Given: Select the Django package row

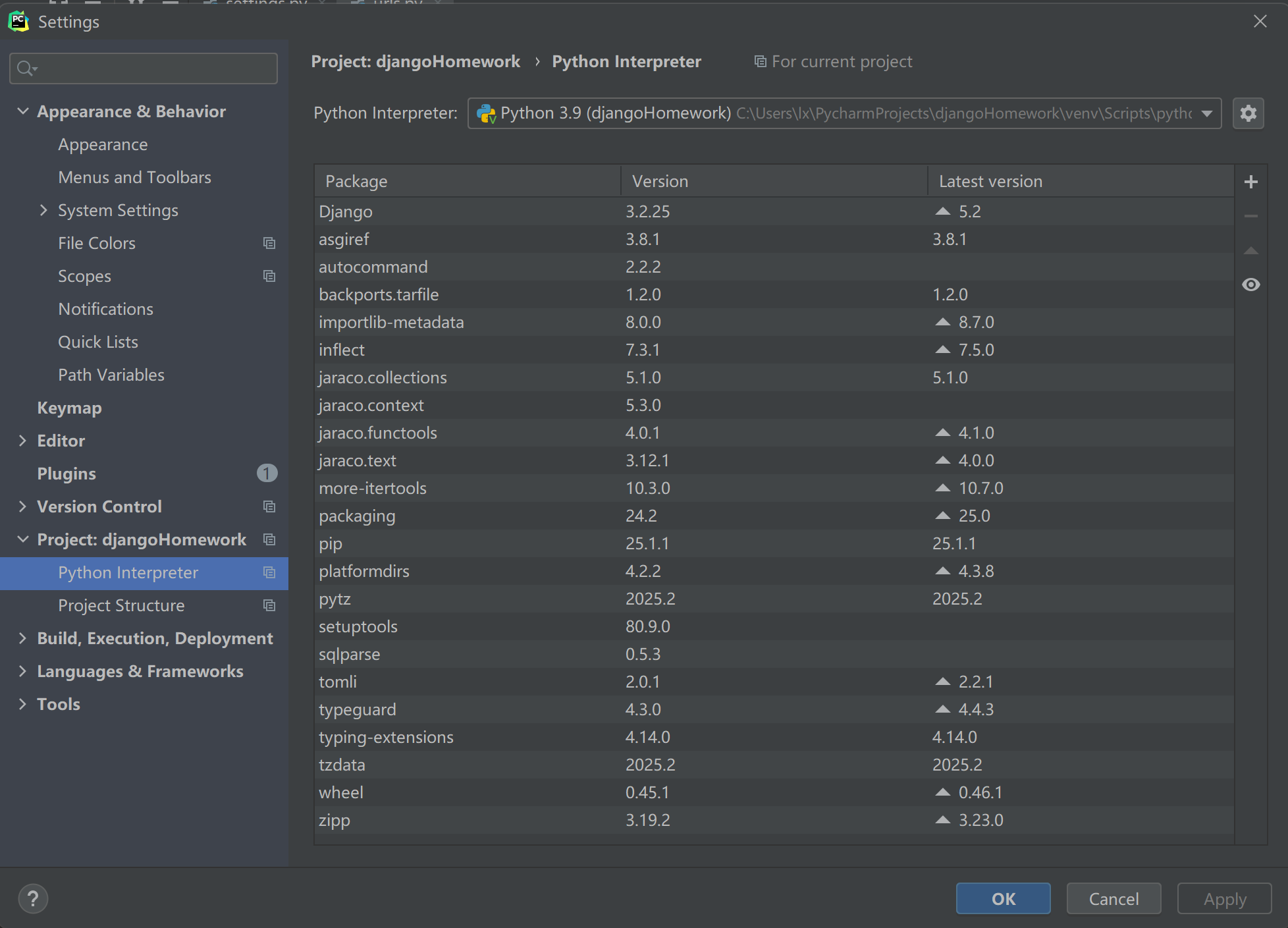Looking at the screenshot, I should (x=774, y=211).
